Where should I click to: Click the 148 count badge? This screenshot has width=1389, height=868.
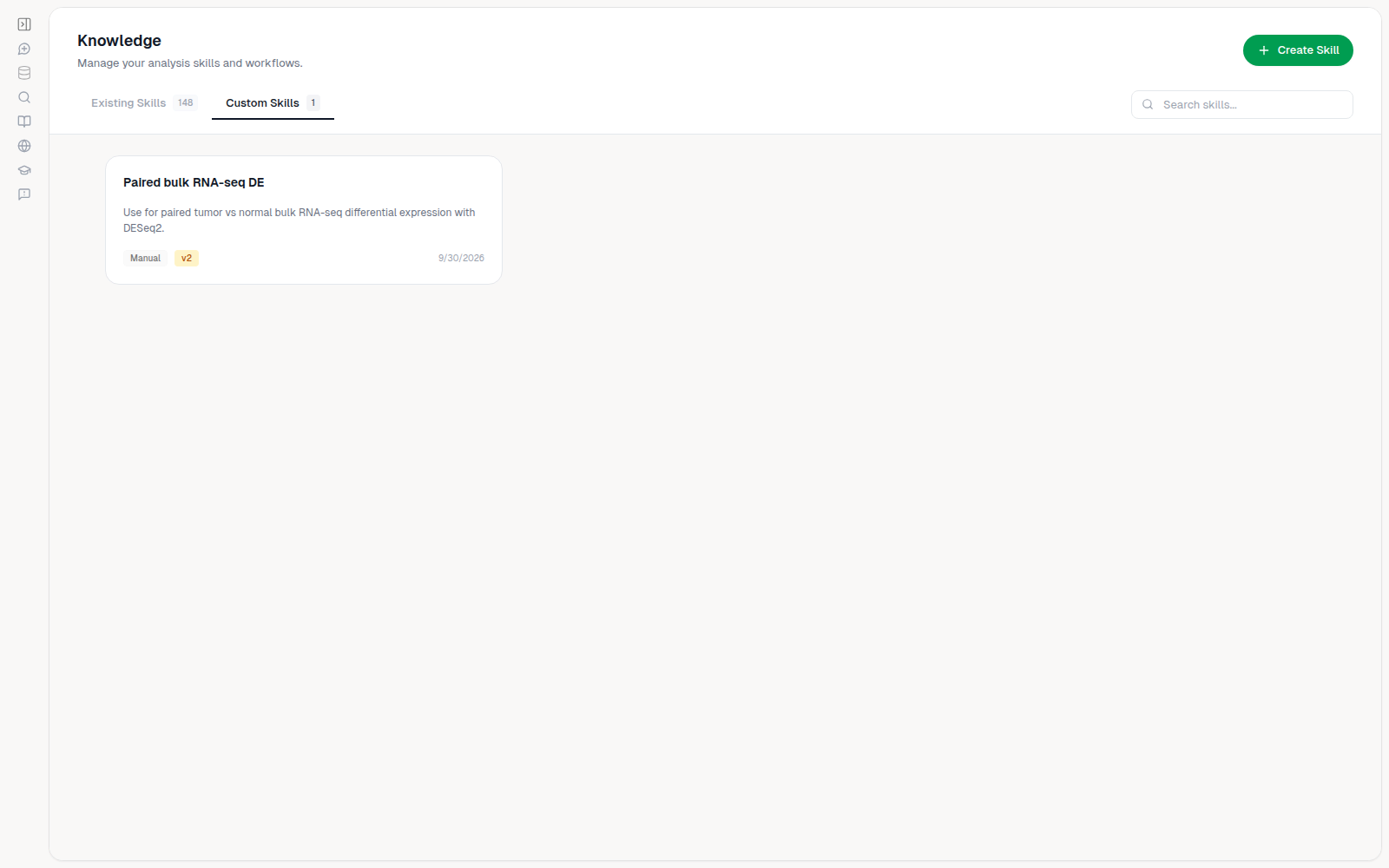pyautogui.click(x=186, y=102)
